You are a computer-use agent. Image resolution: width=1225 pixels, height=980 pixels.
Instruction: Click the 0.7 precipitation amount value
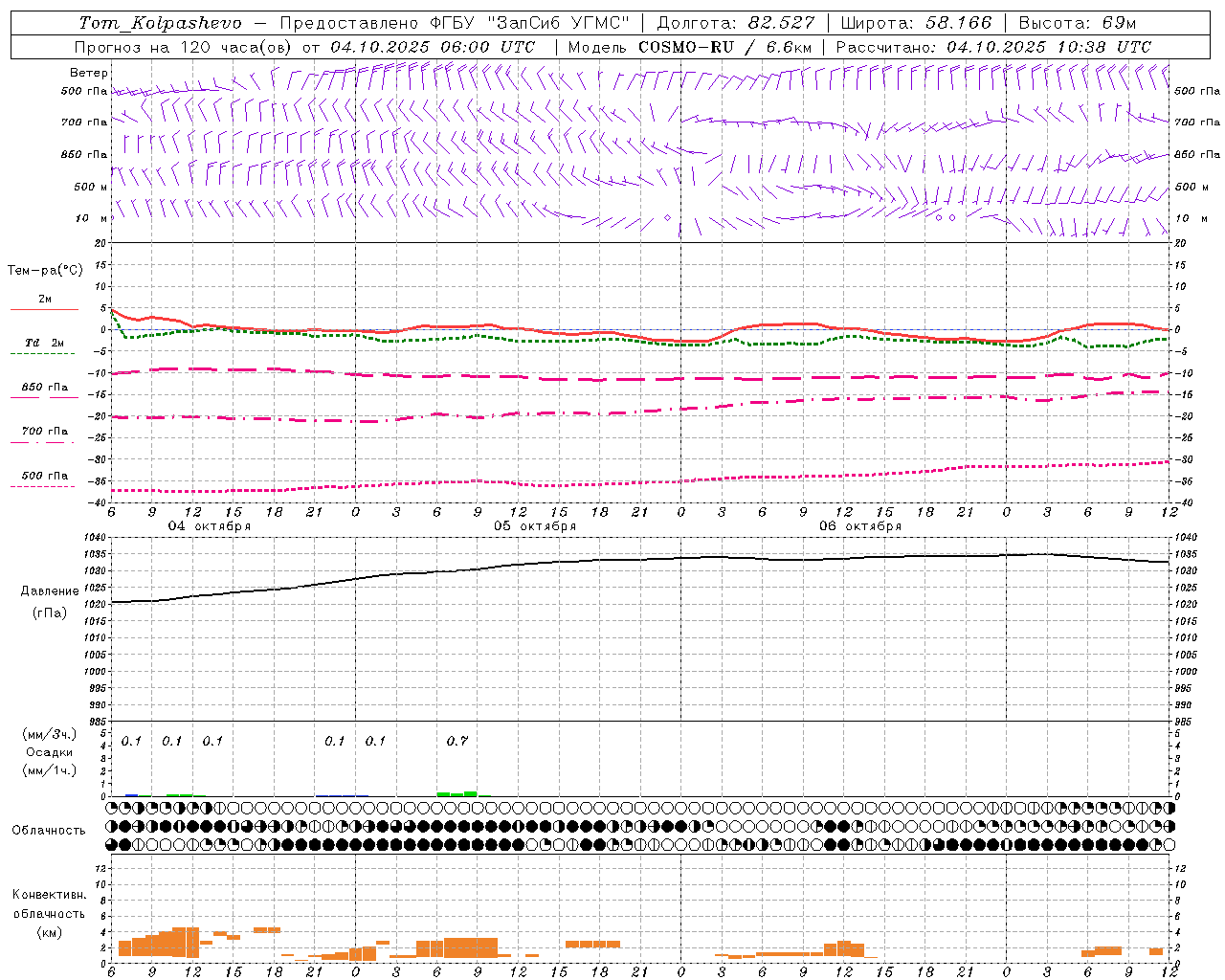457,741
